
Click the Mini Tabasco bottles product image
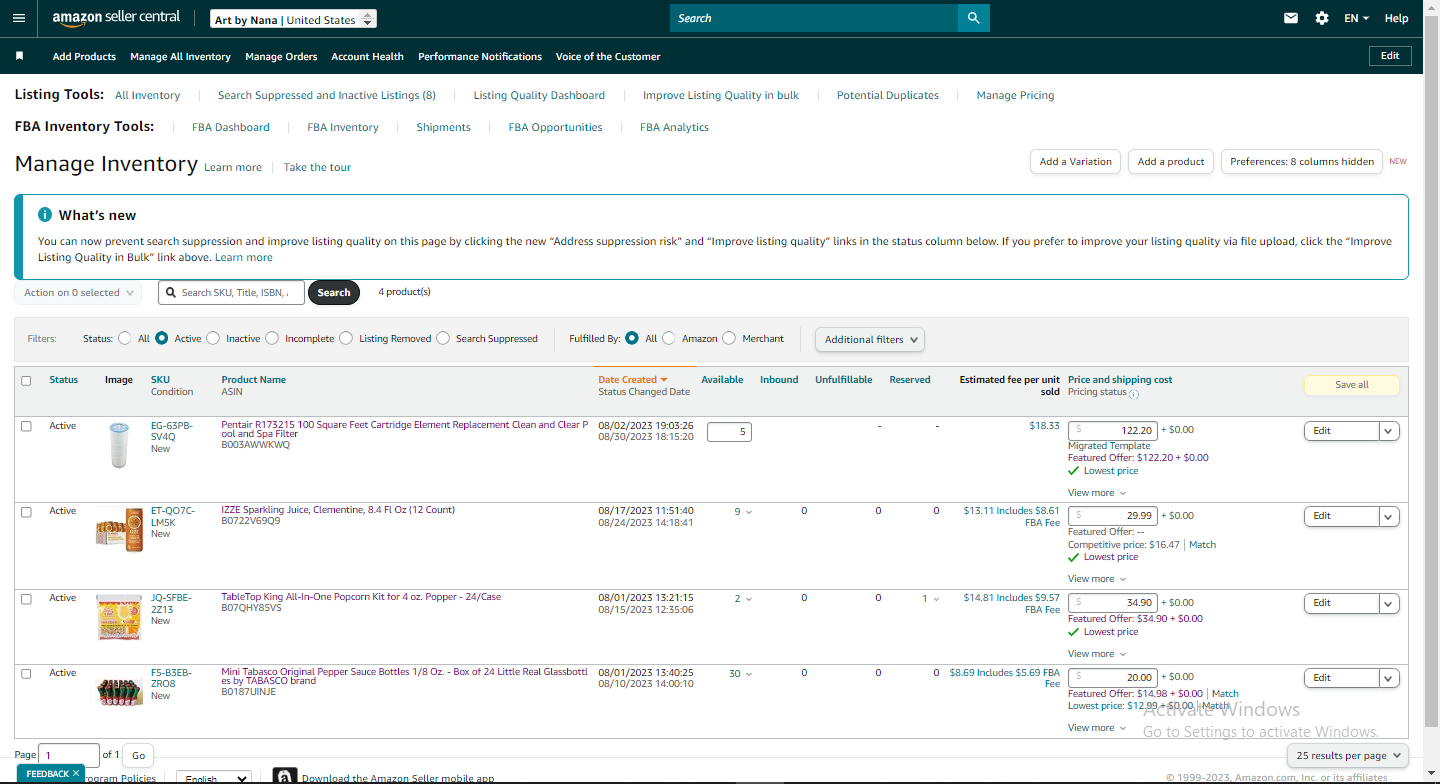click(119, 691)
